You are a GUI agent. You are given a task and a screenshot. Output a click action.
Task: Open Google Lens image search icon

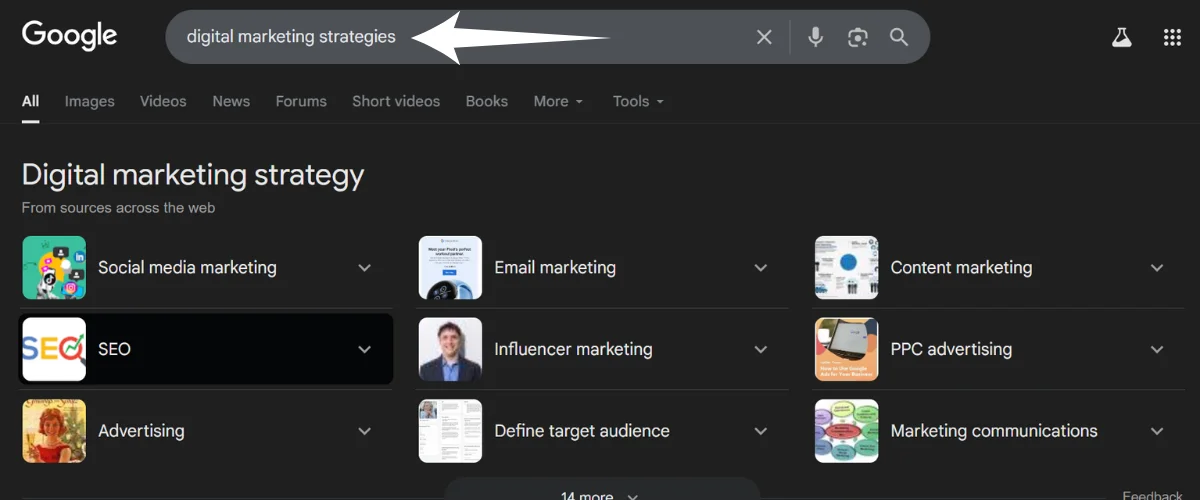tap(857, 37)
